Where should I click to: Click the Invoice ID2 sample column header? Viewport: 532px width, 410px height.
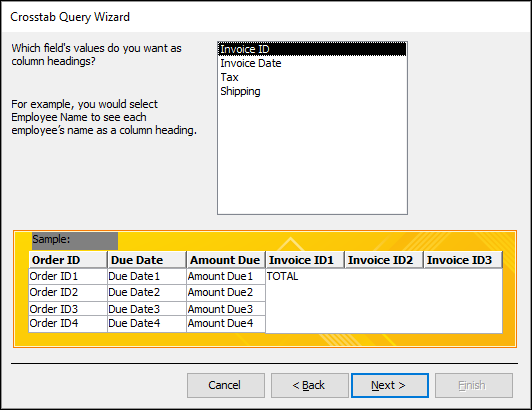click(x=384, y=260)
